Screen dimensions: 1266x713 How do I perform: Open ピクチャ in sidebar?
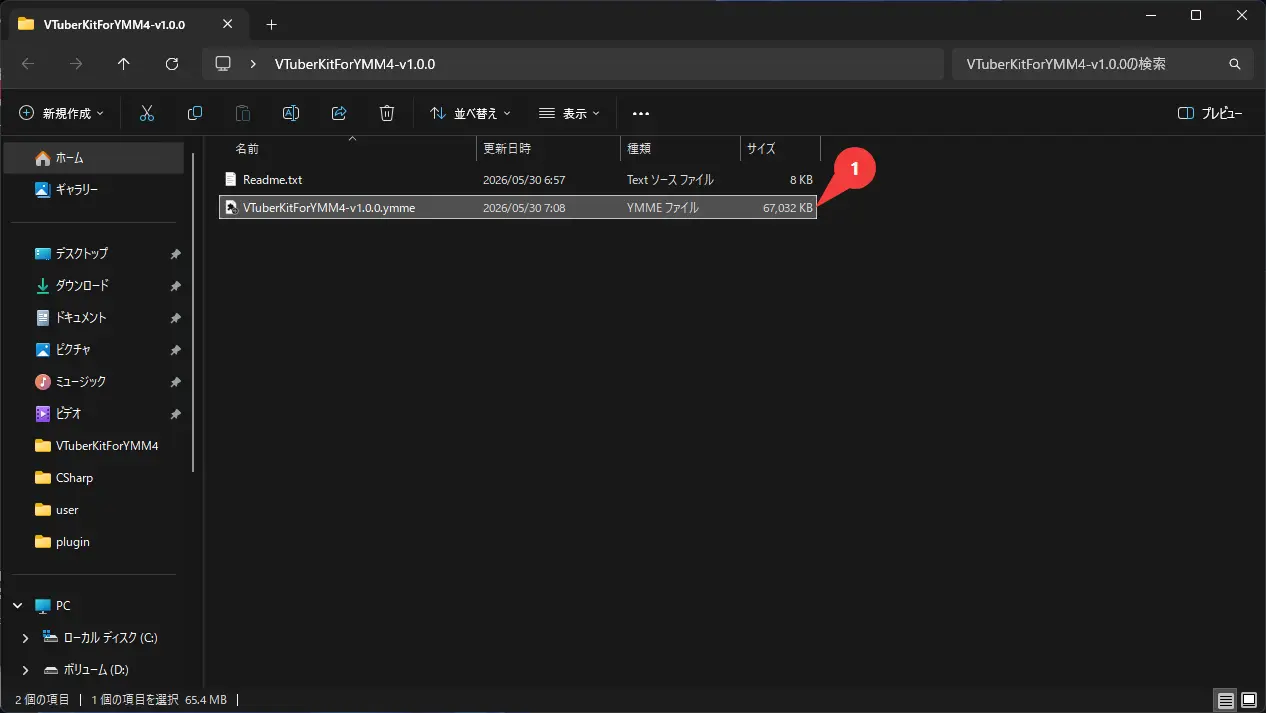[94, 350]
